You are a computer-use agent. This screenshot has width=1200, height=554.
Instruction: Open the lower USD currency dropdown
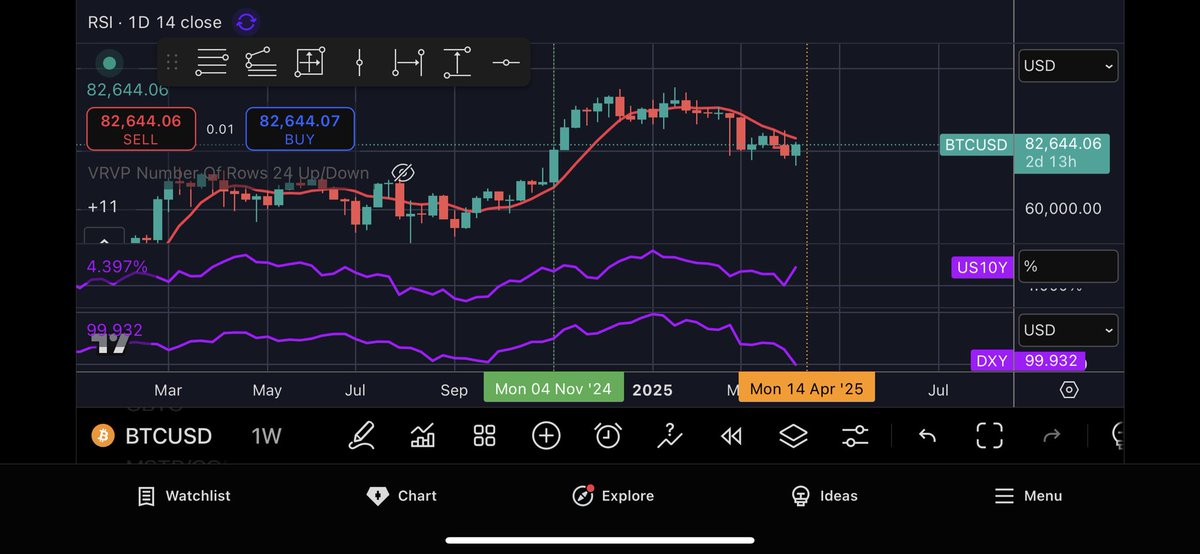click(1068, 330)
